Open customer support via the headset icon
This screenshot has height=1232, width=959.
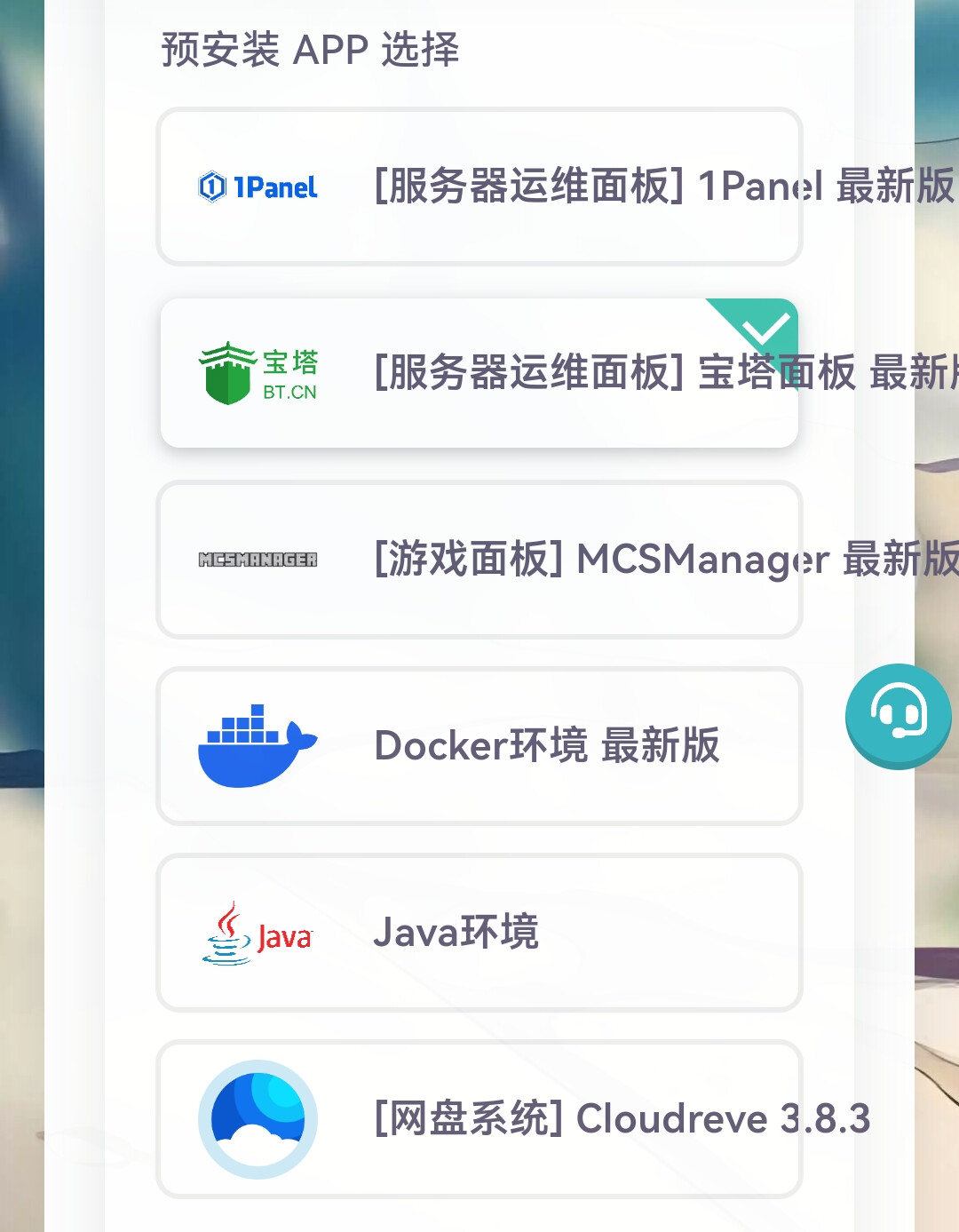click(899, 715)
